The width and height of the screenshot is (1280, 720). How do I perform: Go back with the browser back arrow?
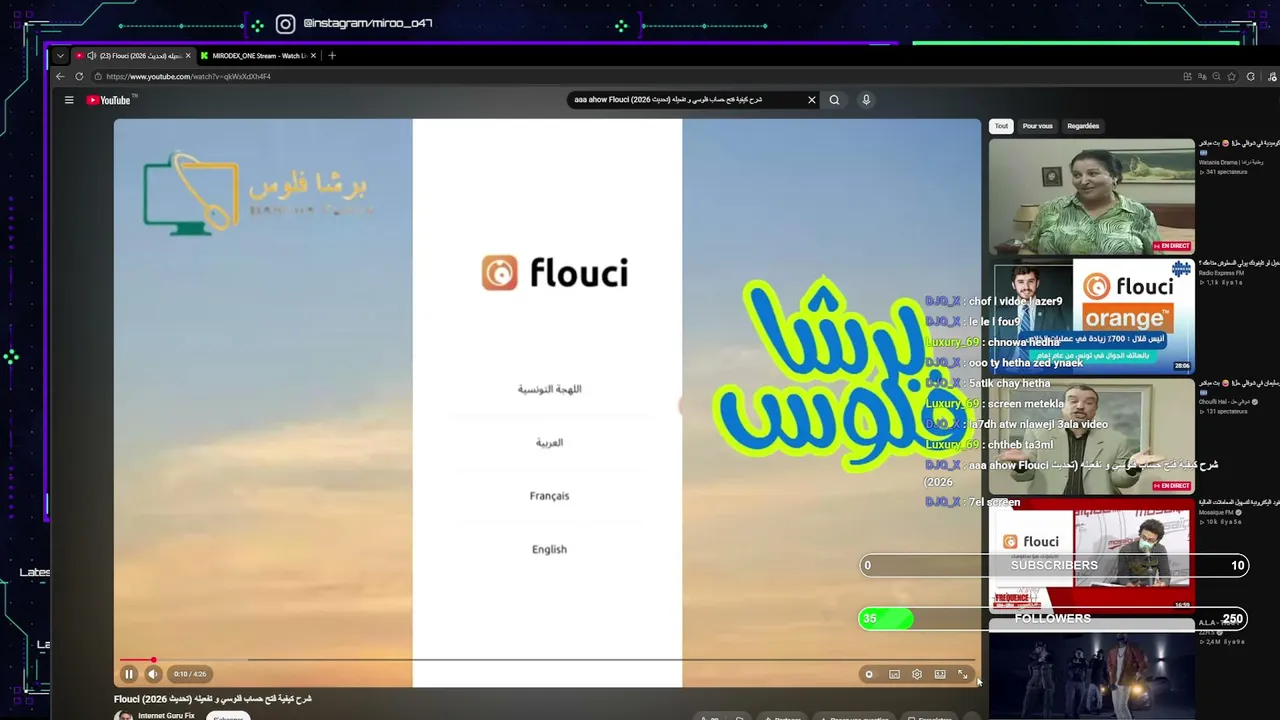[60, 77]
